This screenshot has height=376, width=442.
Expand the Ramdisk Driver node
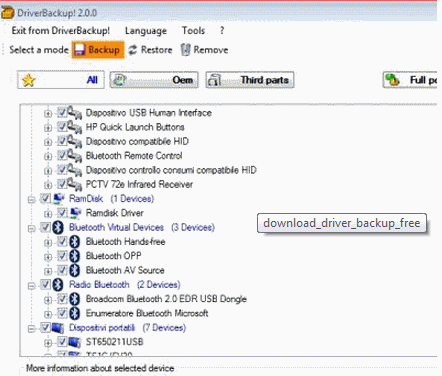click(x=48, y=214)
